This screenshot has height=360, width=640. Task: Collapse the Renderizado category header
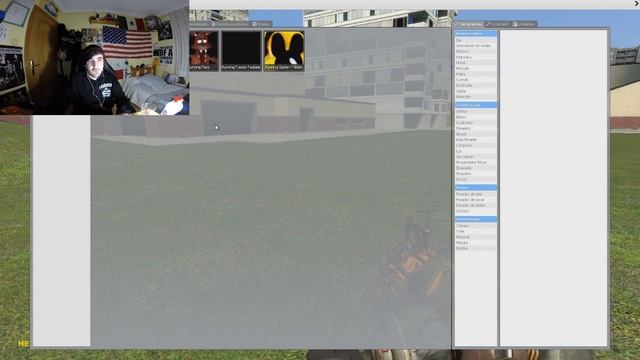476,219
